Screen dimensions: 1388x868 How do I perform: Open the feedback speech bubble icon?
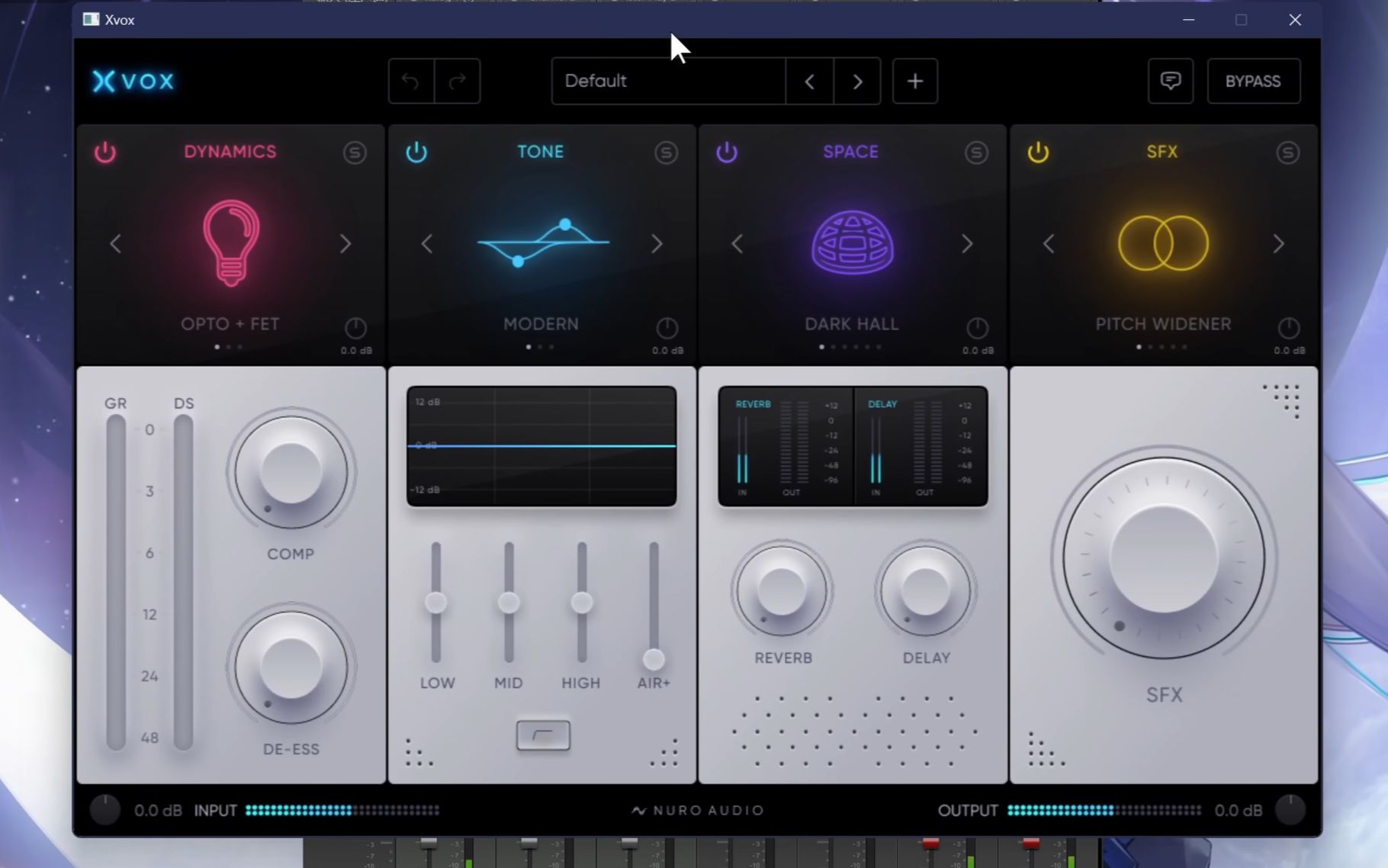pos(1171,81)
